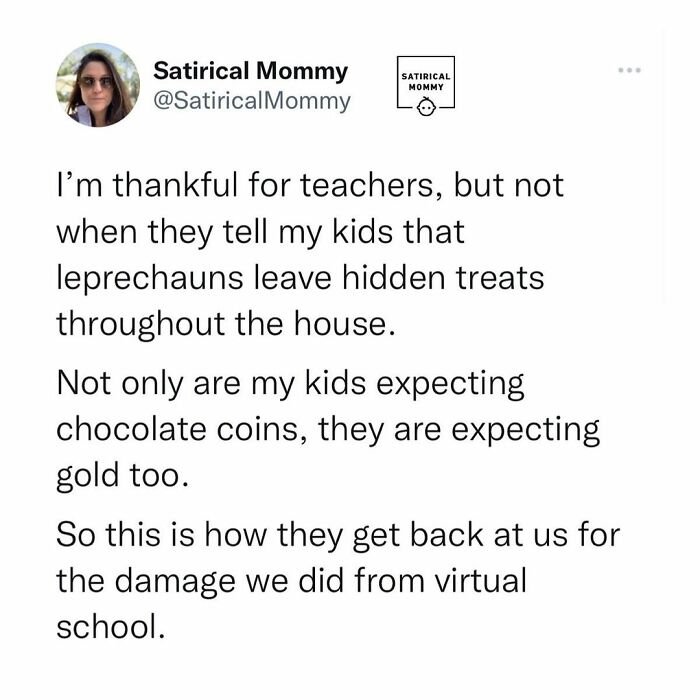This screenshot has height=700, width=700.
Task: Click the baby face icon under the logo
Action: pyautogui.click(x=426, y=107)
